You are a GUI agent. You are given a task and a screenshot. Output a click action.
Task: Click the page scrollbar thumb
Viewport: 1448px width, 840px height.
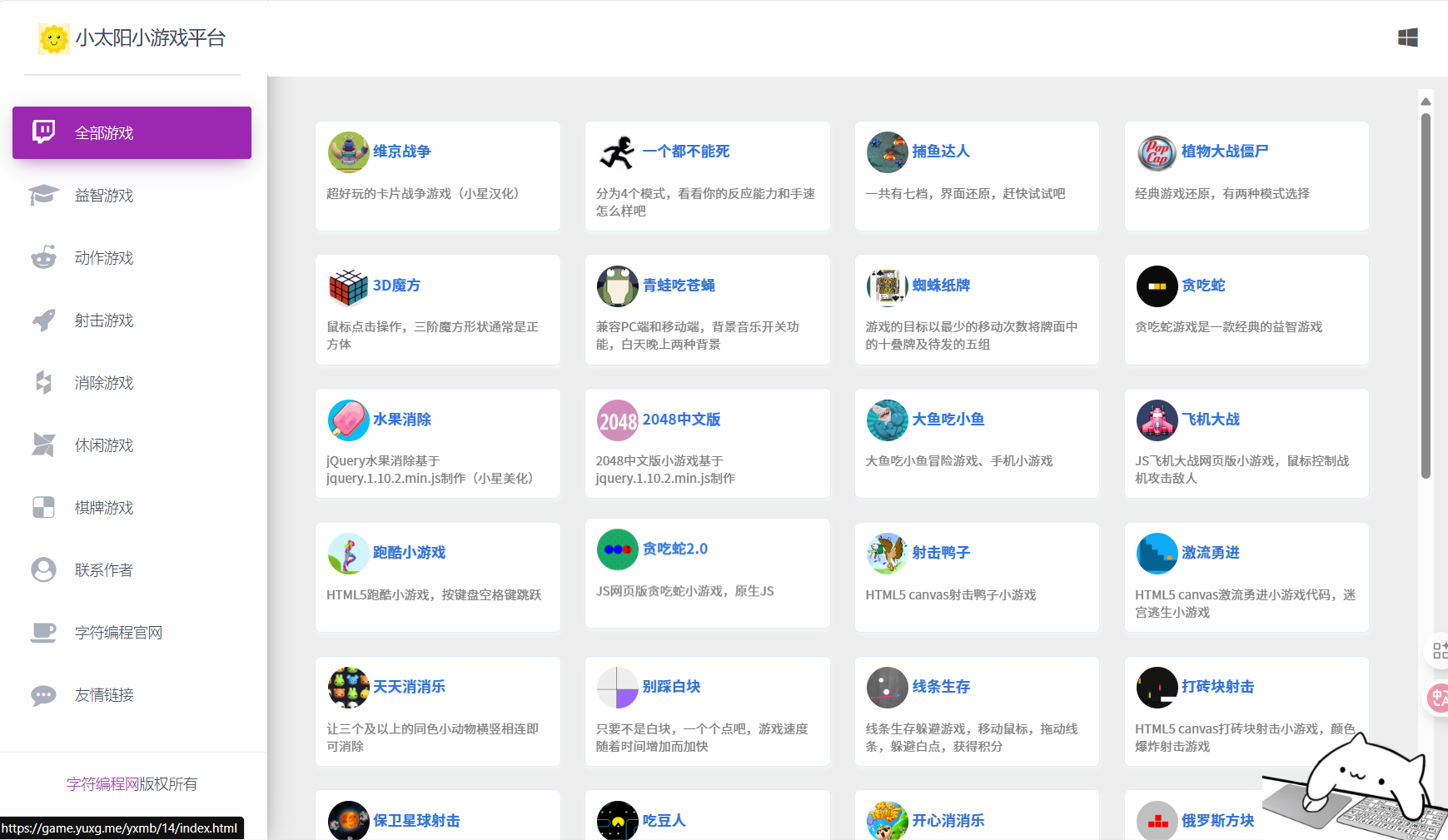click(x=1426, y=296)
